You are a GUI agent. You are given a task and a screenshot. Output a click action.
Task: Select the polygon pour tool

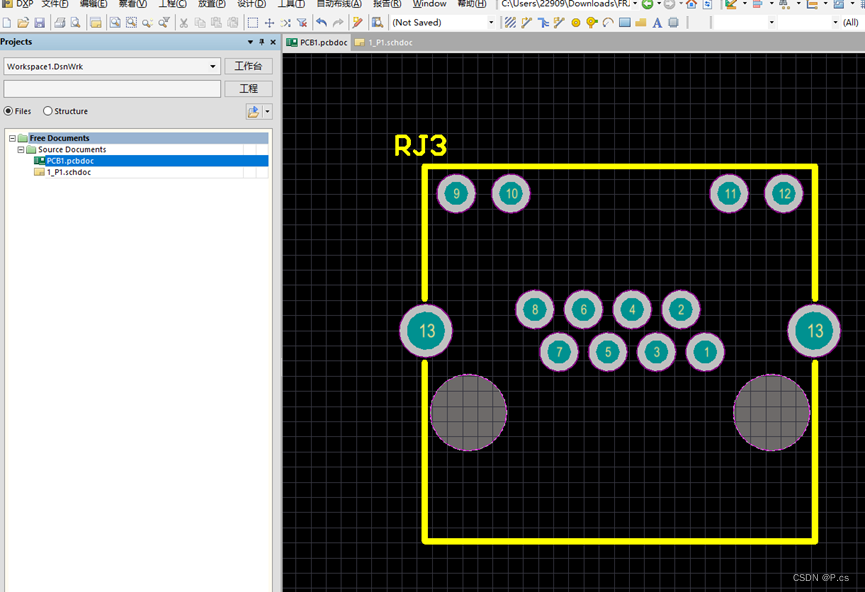(x=640, y=23)
